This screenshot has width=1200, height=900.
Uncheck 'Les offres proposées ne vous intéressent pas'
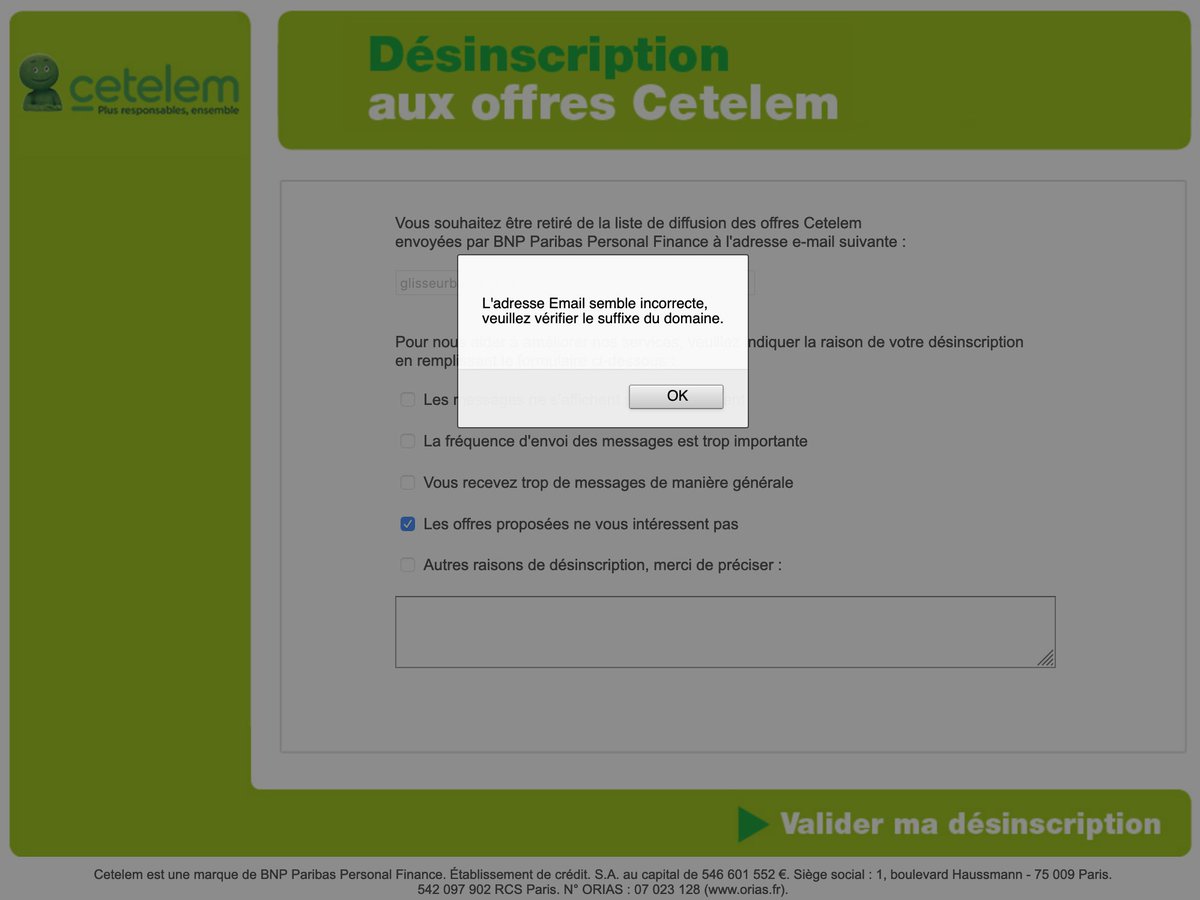pos(408,524)
